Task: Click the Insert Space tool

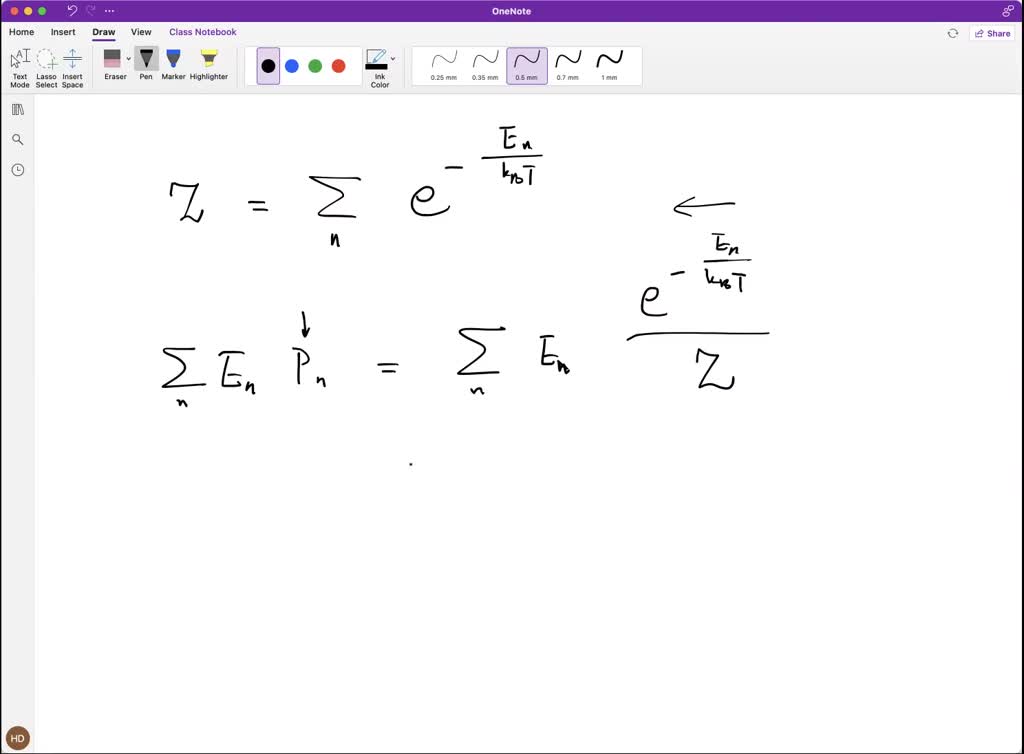Action: (72, 66)
